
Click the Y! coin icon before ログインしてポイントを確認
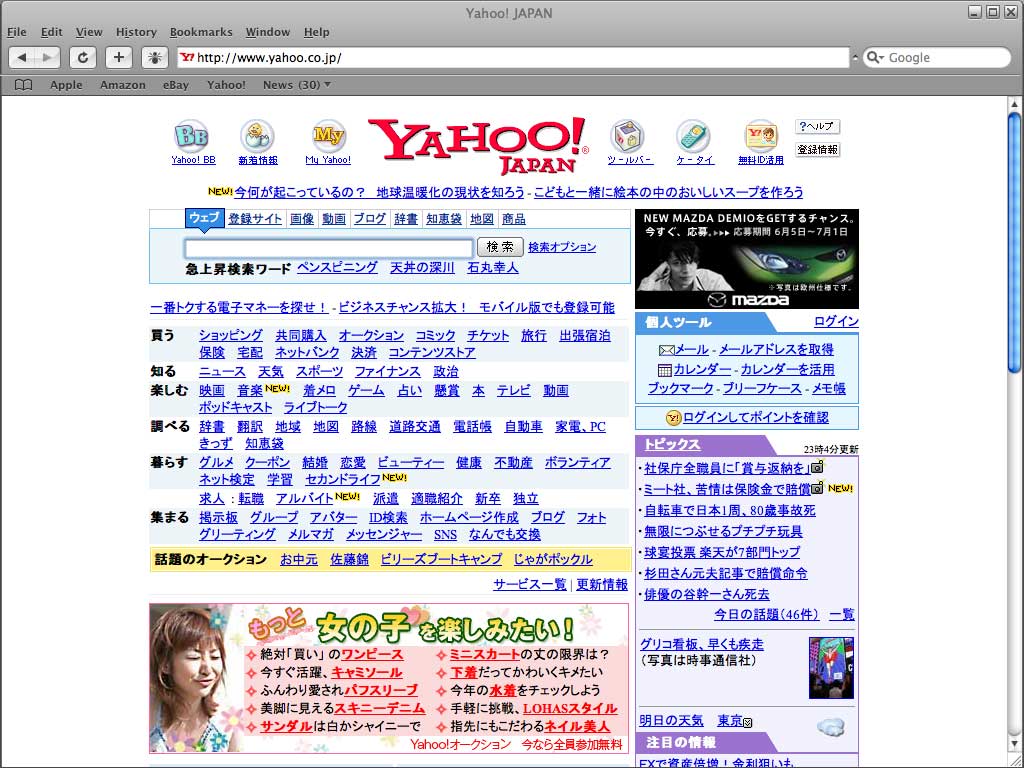(673, 418)
